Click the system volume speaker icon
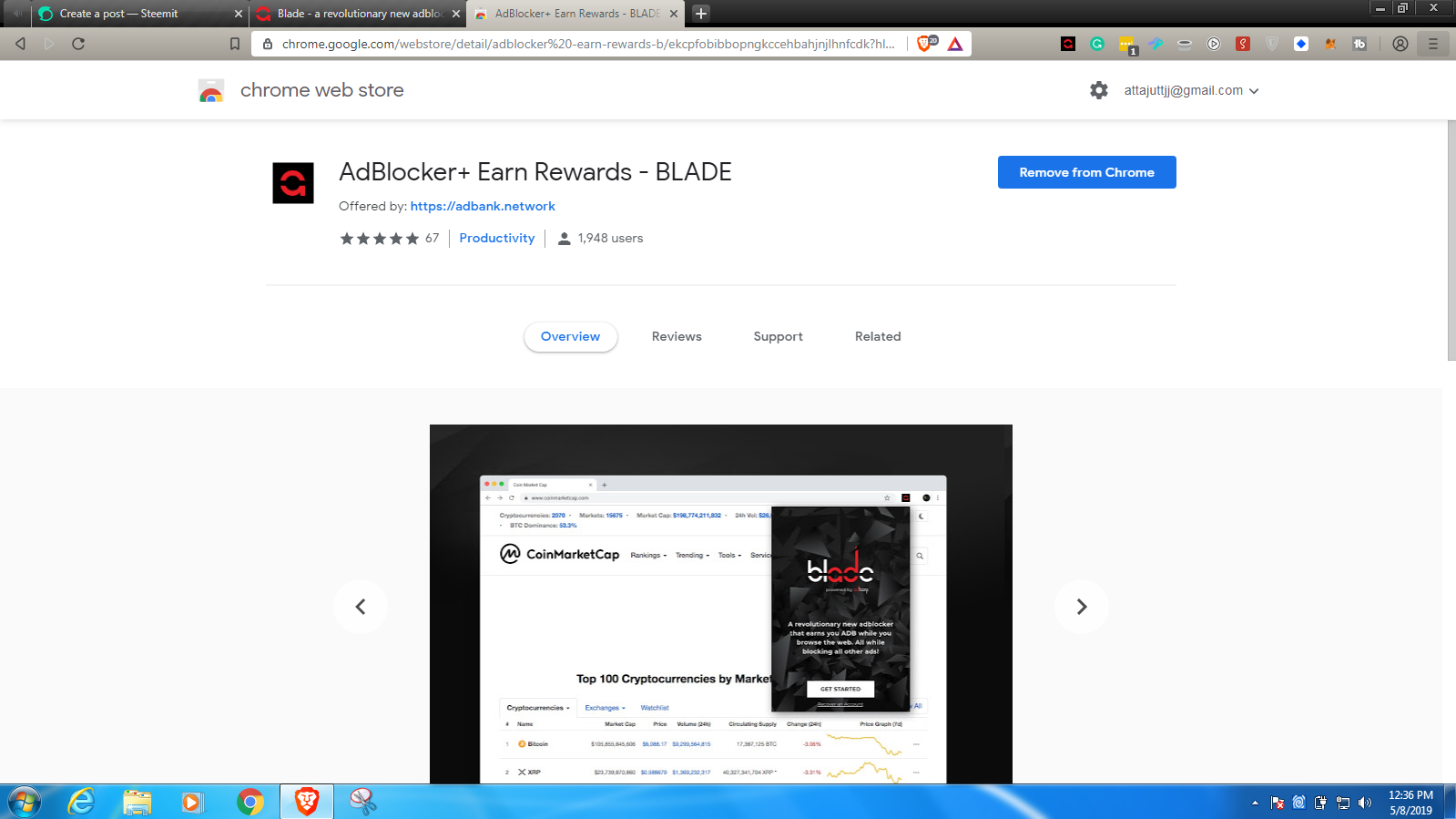The height and width of the screenshot is (819, 1456). tap(1364, 803)
